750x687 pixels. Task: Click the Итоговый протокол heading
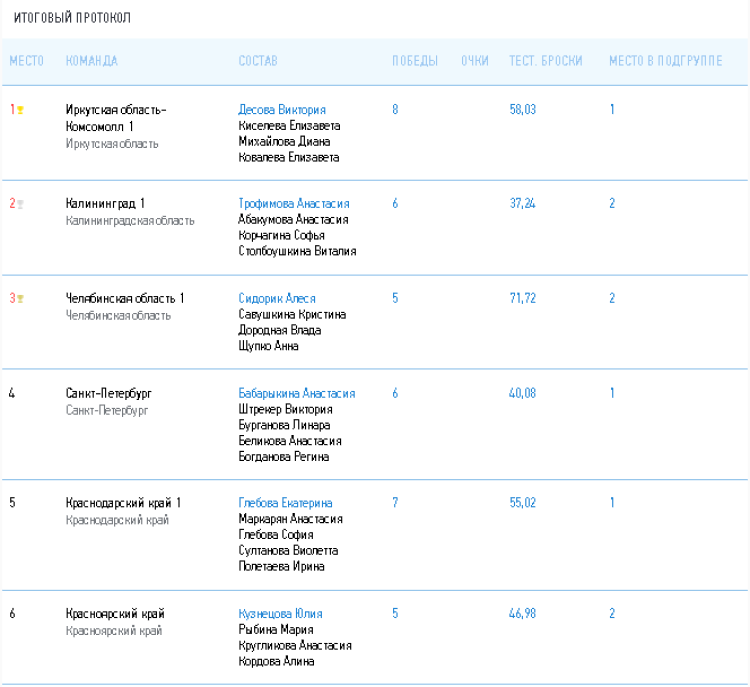[72, 18]
